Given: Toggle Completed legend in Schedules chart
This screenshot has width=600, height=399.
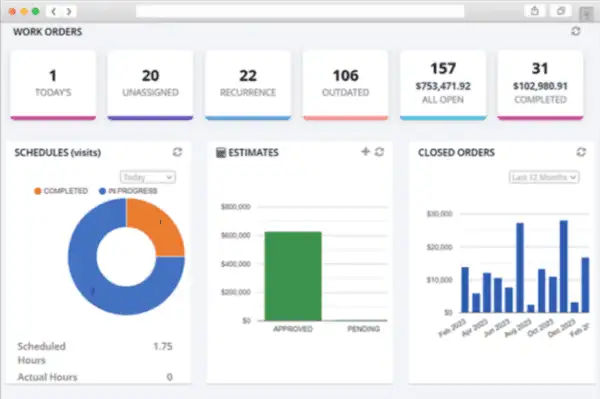Looking at the screenshot, I should 61,191.
